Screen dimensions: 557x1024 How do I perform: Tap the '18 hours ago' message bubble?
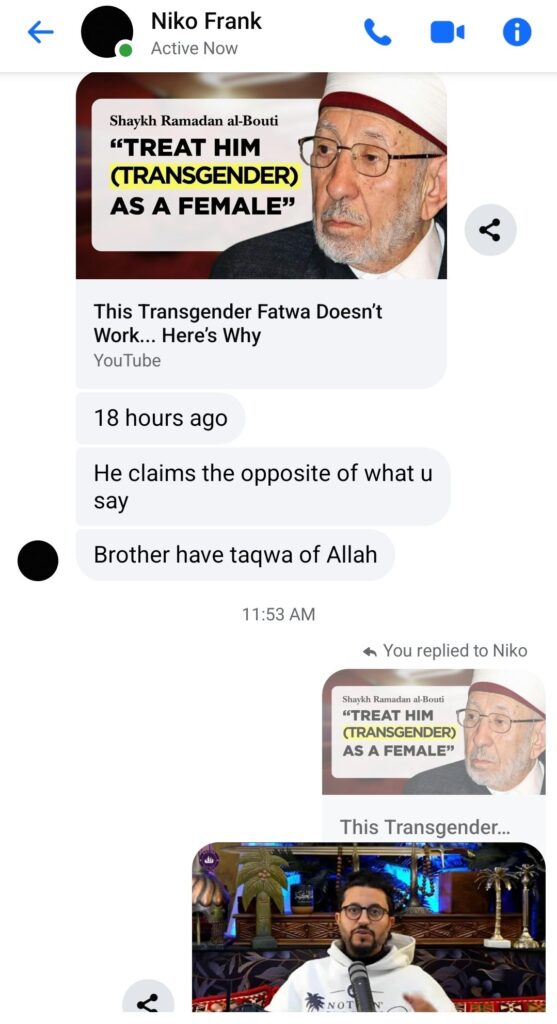click(161, 418)
